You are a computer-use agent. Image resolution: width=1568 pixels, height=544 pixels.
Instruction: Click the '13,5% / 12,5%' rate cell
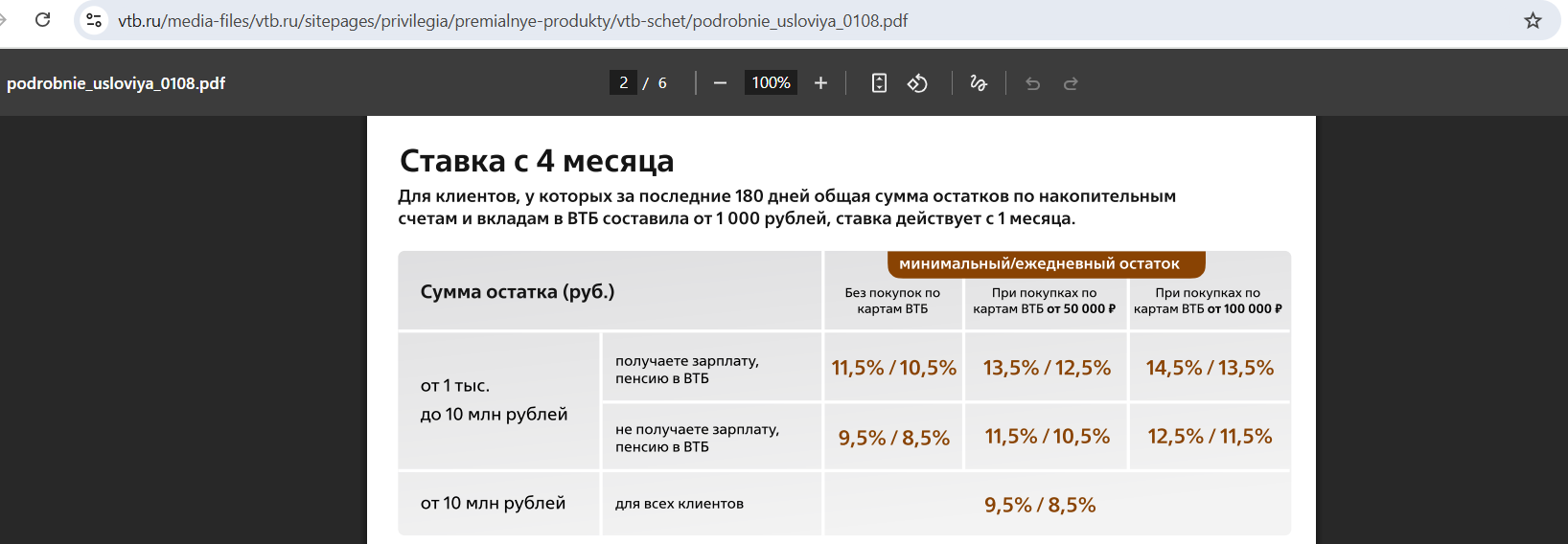coord(1047,368)
